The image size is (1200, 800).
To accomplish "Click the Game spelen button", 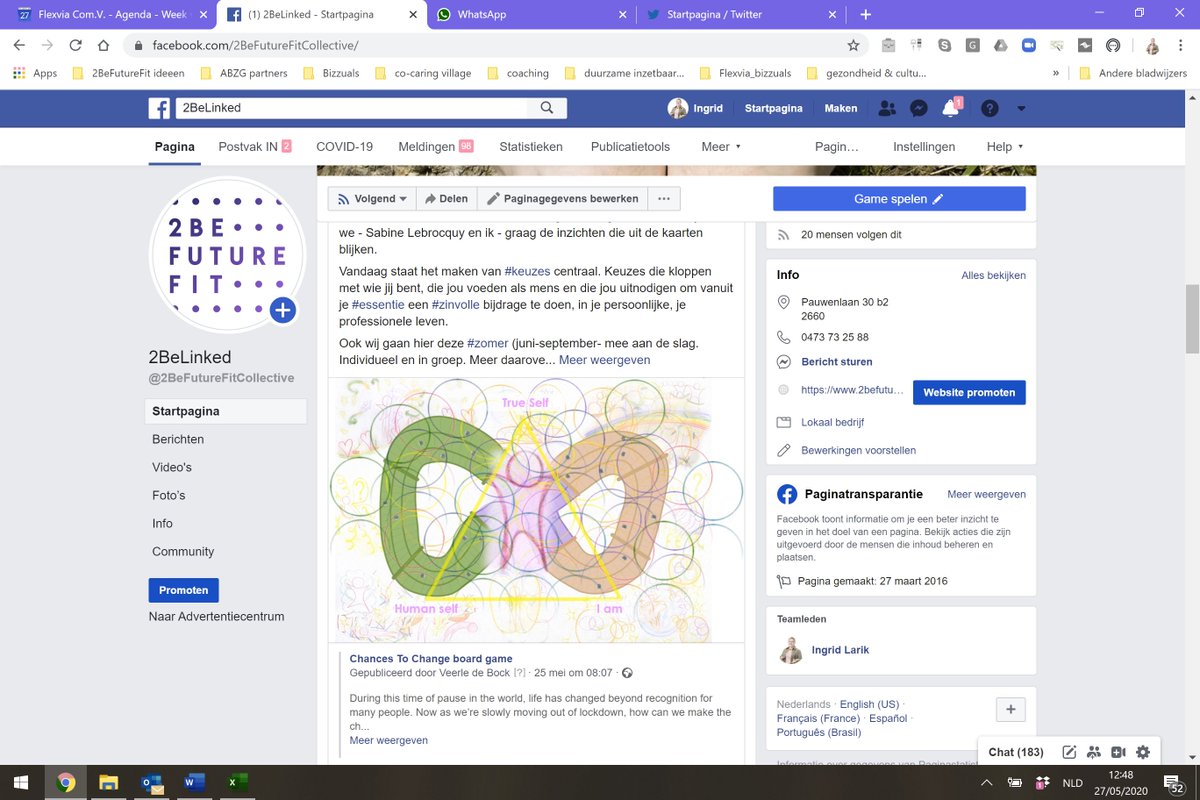I will [x=899, y=199].
